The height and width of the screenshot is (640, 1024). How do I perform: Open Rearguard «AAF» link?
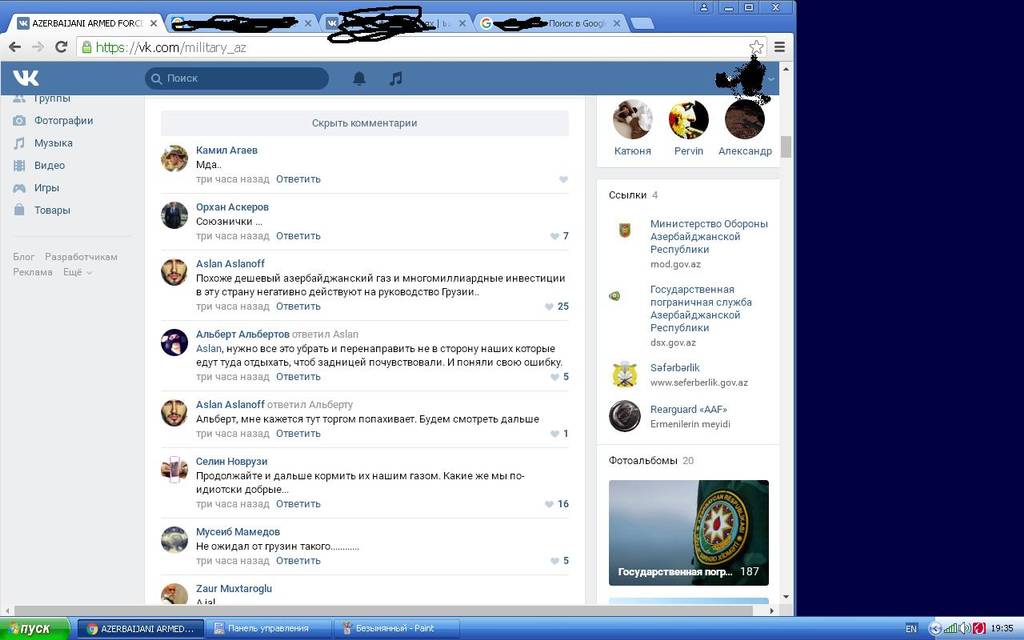tap(688, 409)
